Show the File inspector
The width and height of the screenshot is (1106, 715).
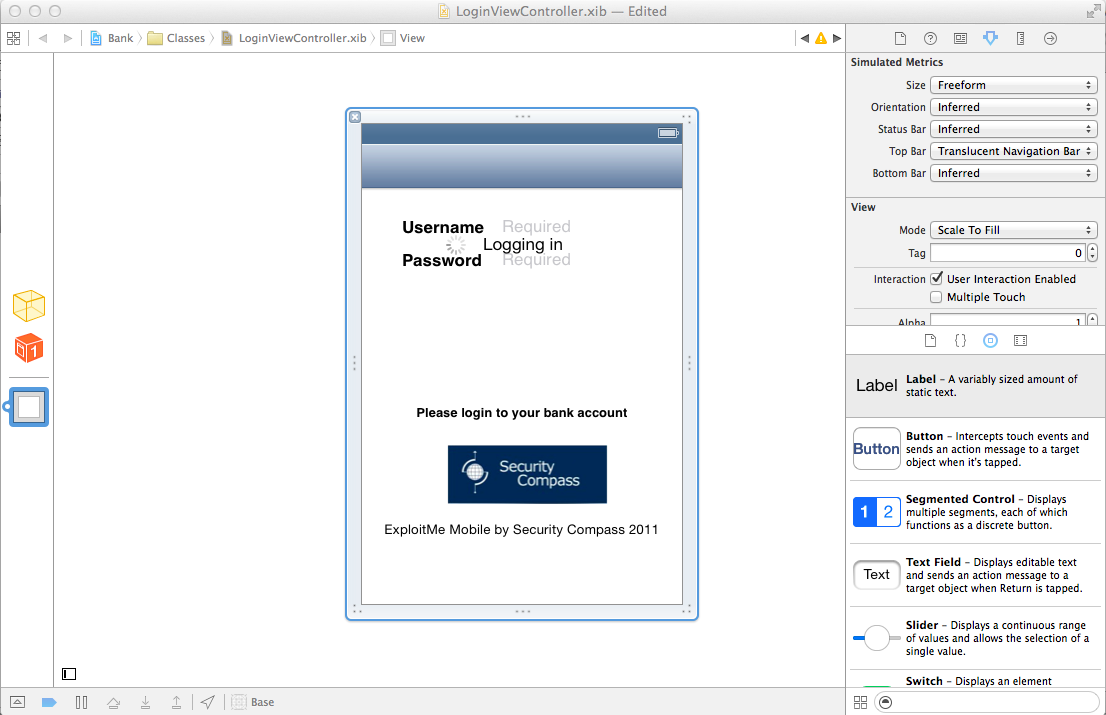[x=900, y=38]
